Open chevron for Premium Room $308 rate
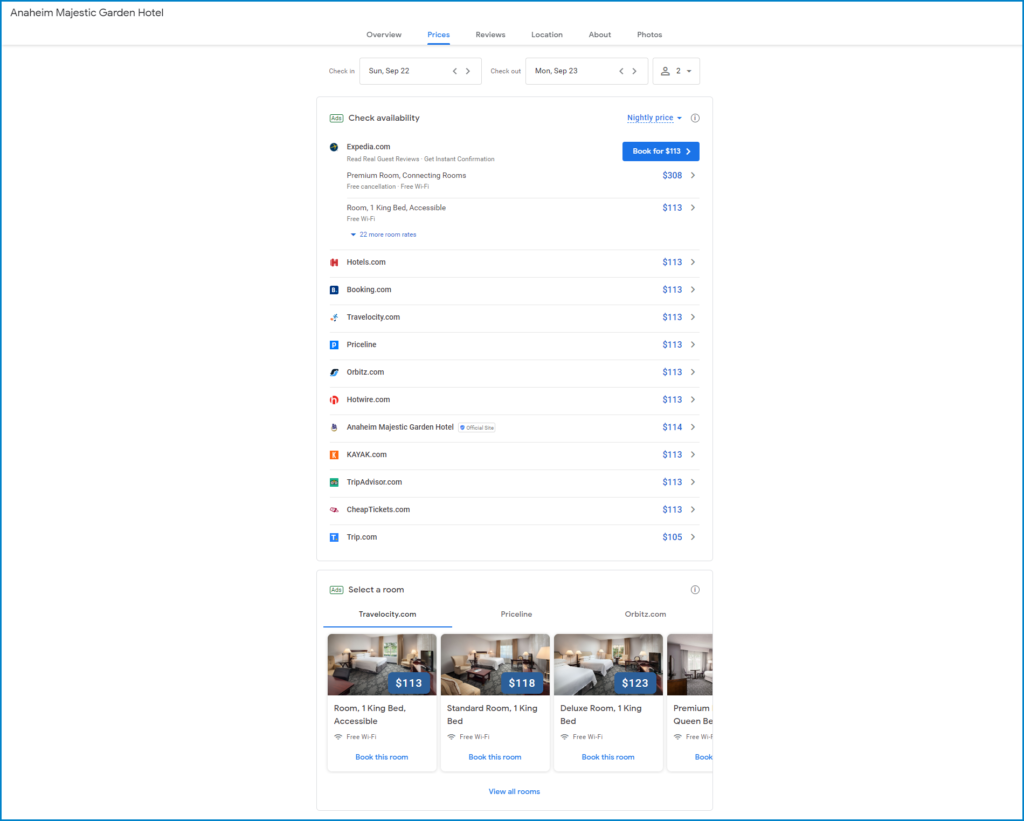 [693, 175]
